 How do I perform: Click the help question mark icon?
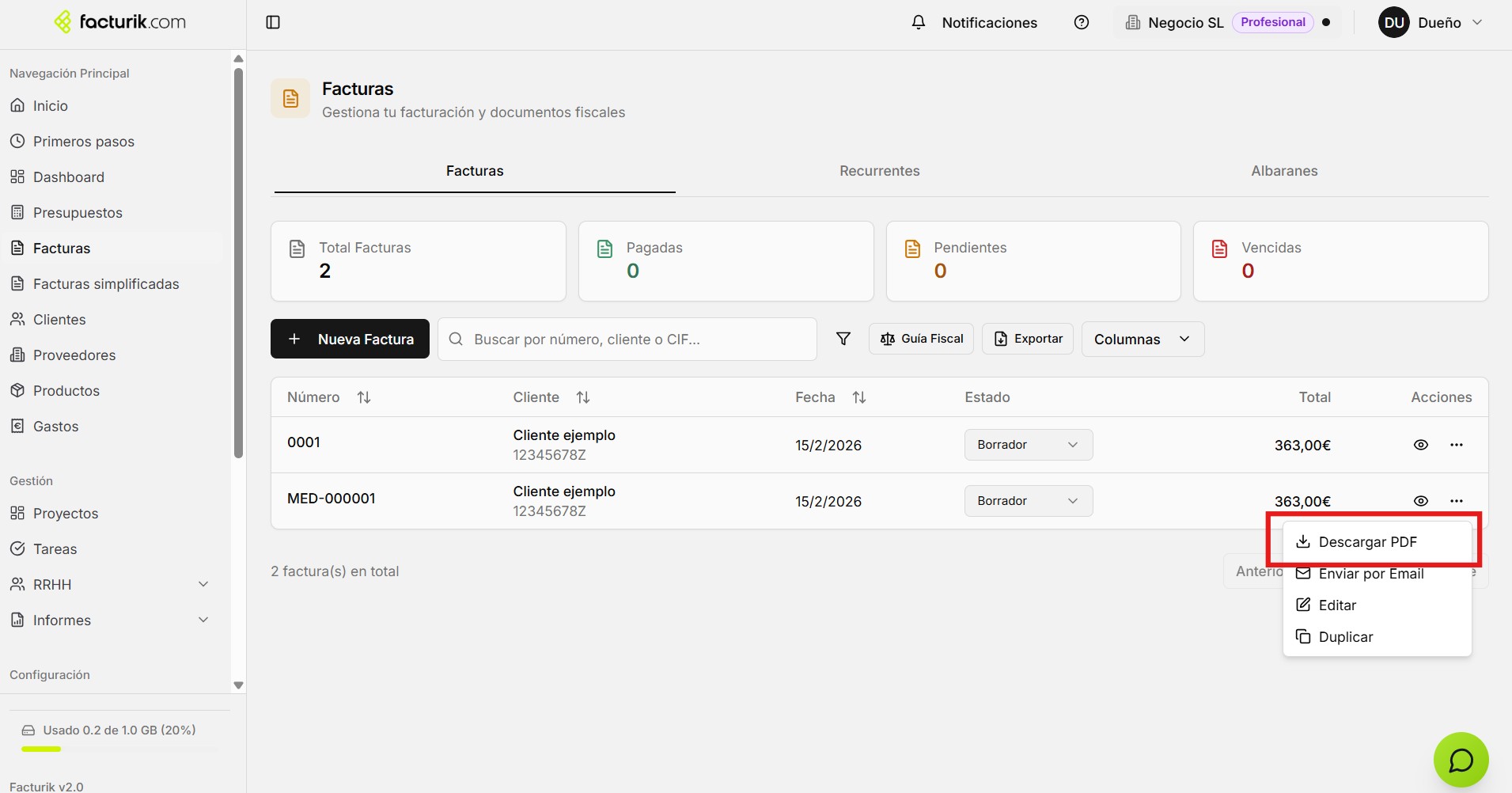[x=1082, y=22]
